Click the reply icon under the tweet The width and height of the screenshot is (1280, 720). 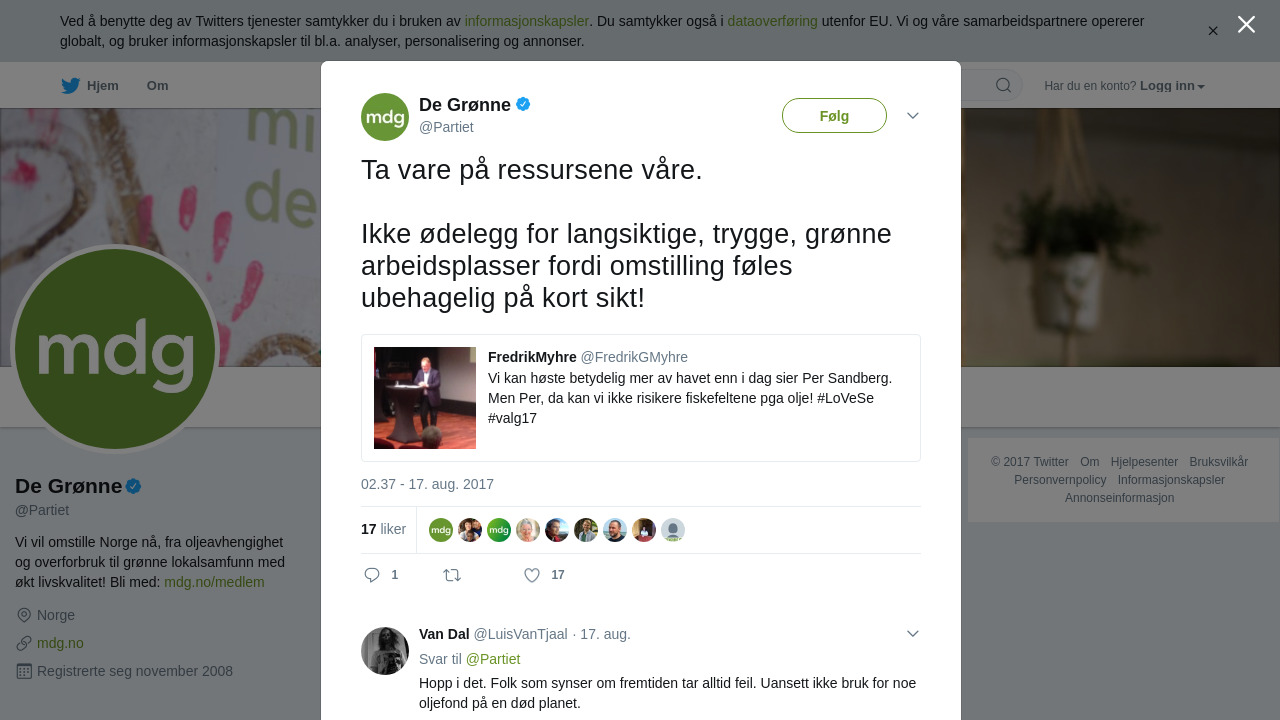(x=372, y=575)
